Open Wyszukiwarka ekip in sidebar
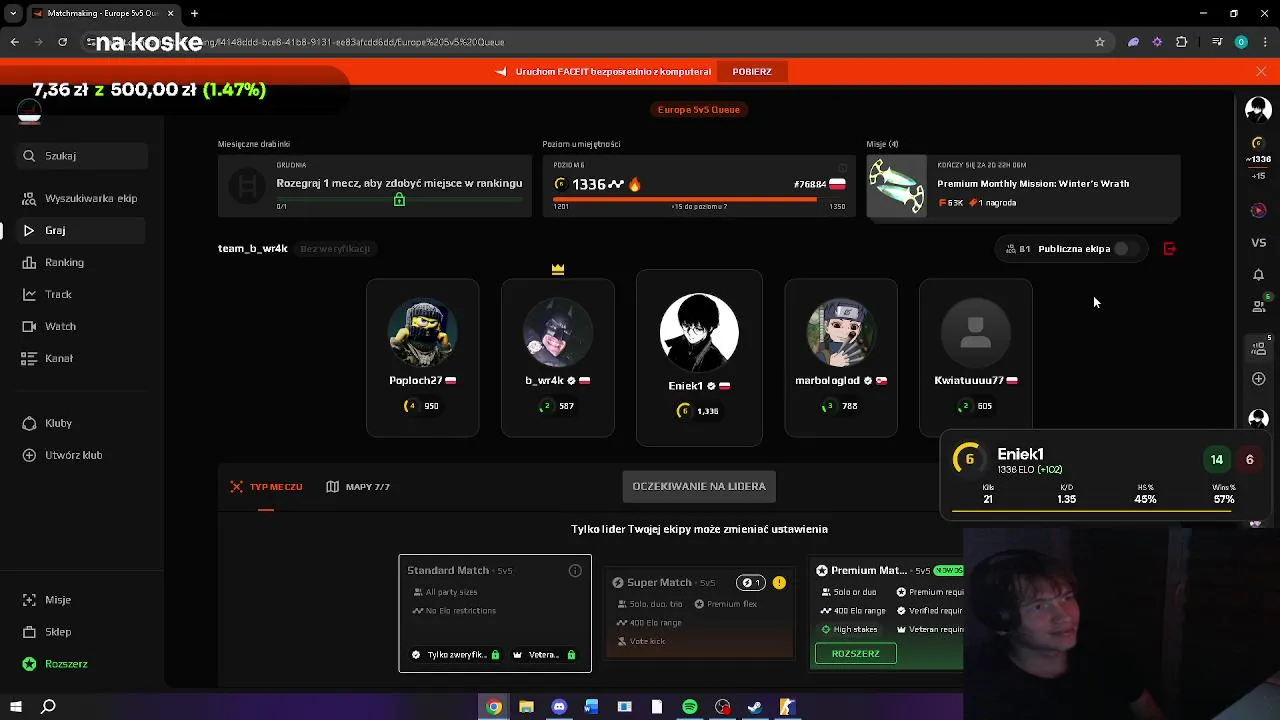This screenshot has height=720, width=1280. 80,198
